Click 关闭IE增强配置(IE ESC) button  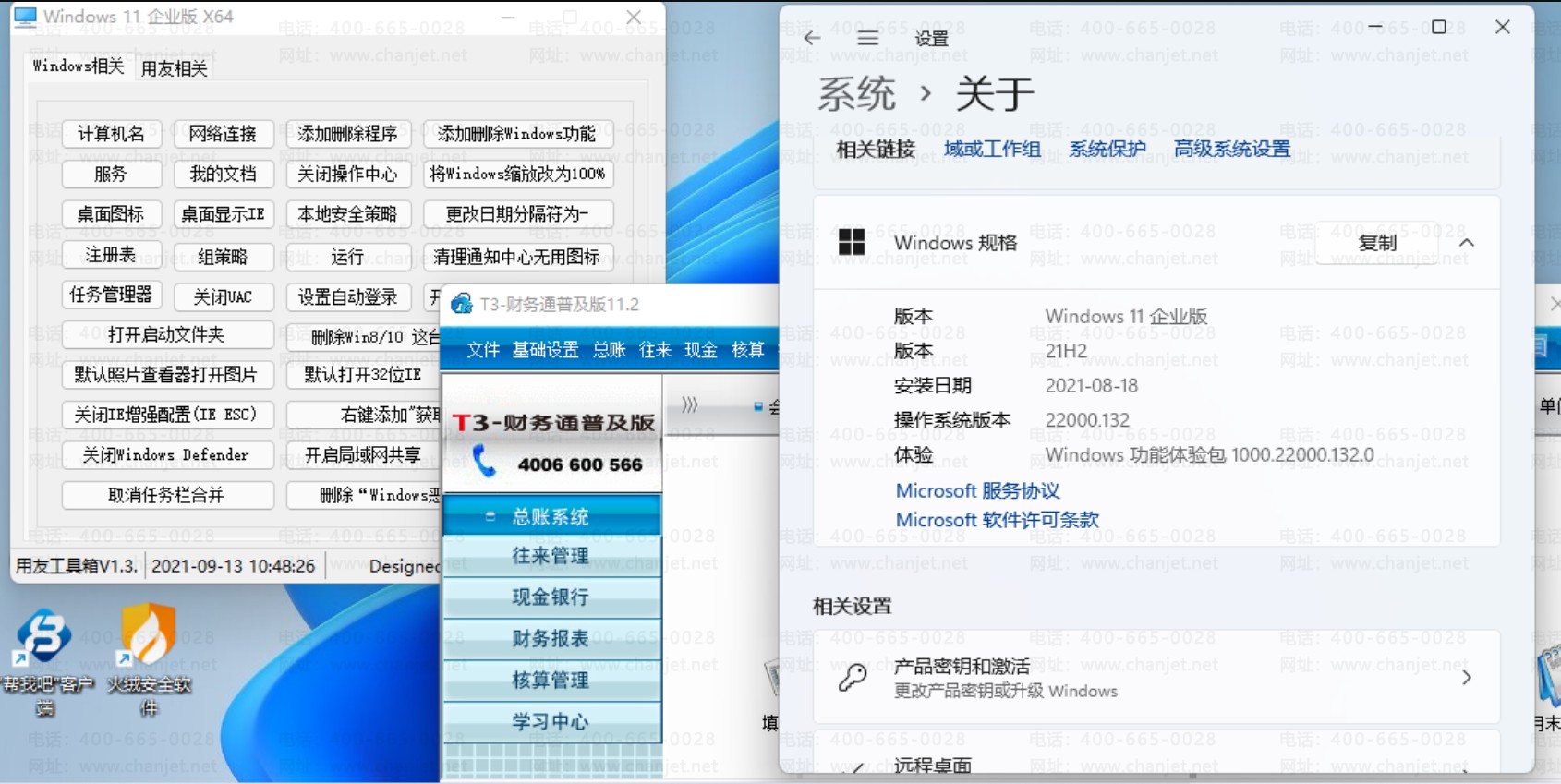coord(167,415)
